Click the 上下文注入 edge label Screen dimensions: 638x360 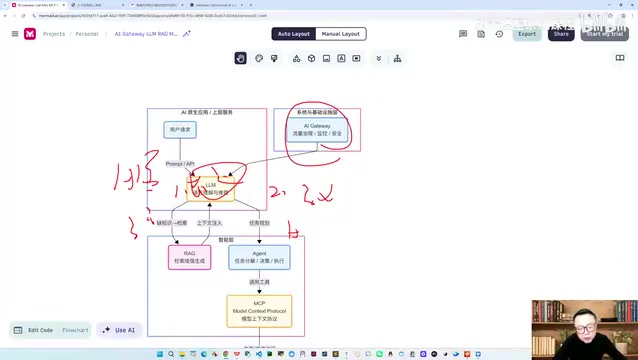point(210,223)
